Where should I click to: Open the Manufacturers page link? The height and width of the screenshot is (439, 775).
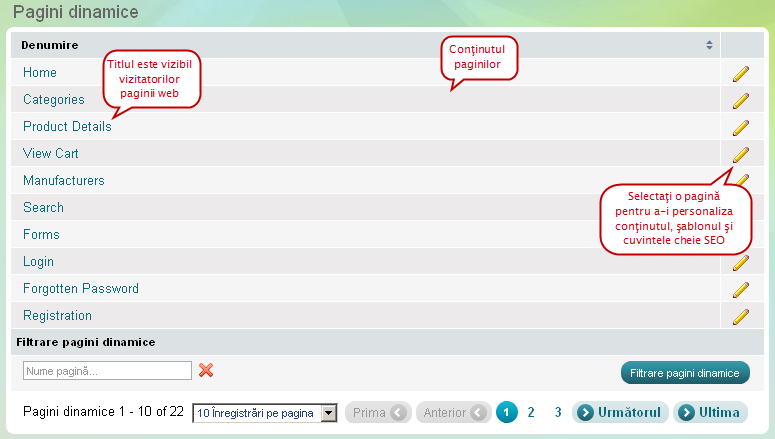pyautogui.click(x=64, y=181)
